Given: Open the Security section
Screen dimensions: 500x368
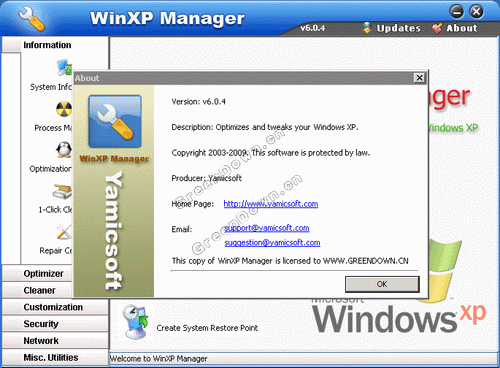Looking at the screenshot, I should tap(55, 324).
